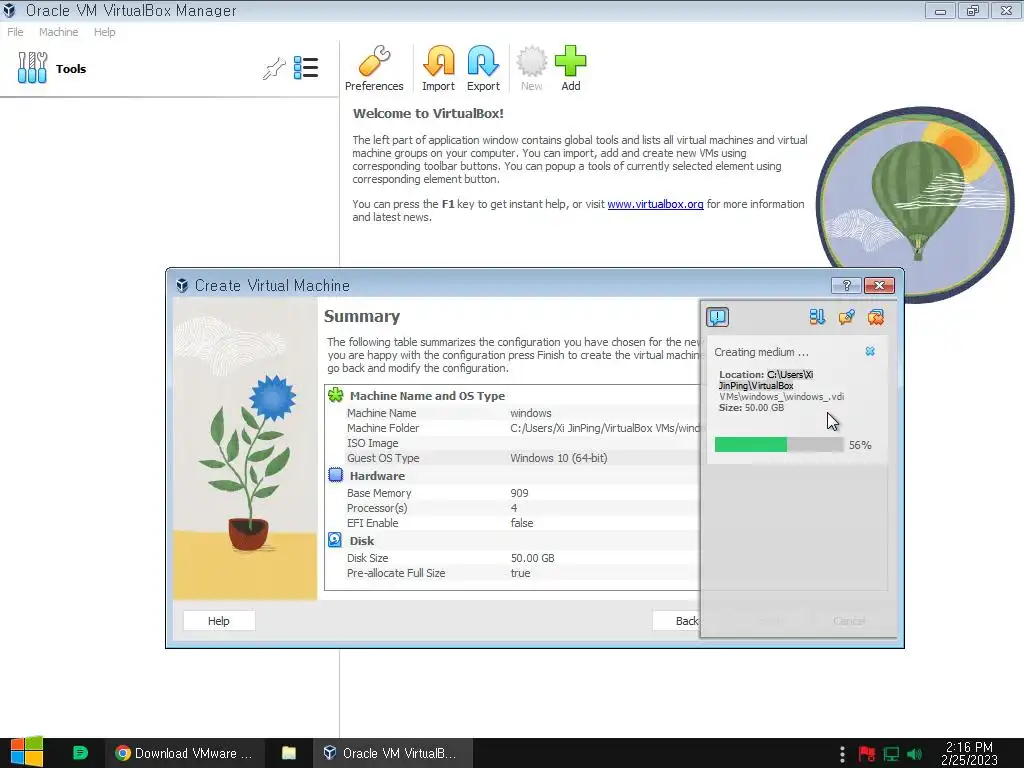Click the volume speaker tray icon
The width and height of the screenshot is (1024, 768).
(914, 754)
